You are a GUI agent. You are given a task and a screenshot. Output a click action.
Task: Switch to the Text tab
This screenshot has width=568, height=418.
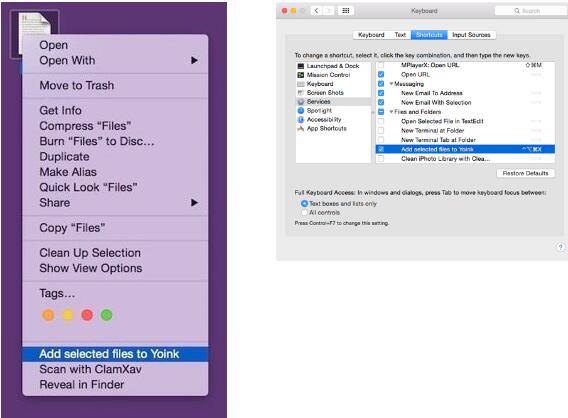[x=400, y=35]
